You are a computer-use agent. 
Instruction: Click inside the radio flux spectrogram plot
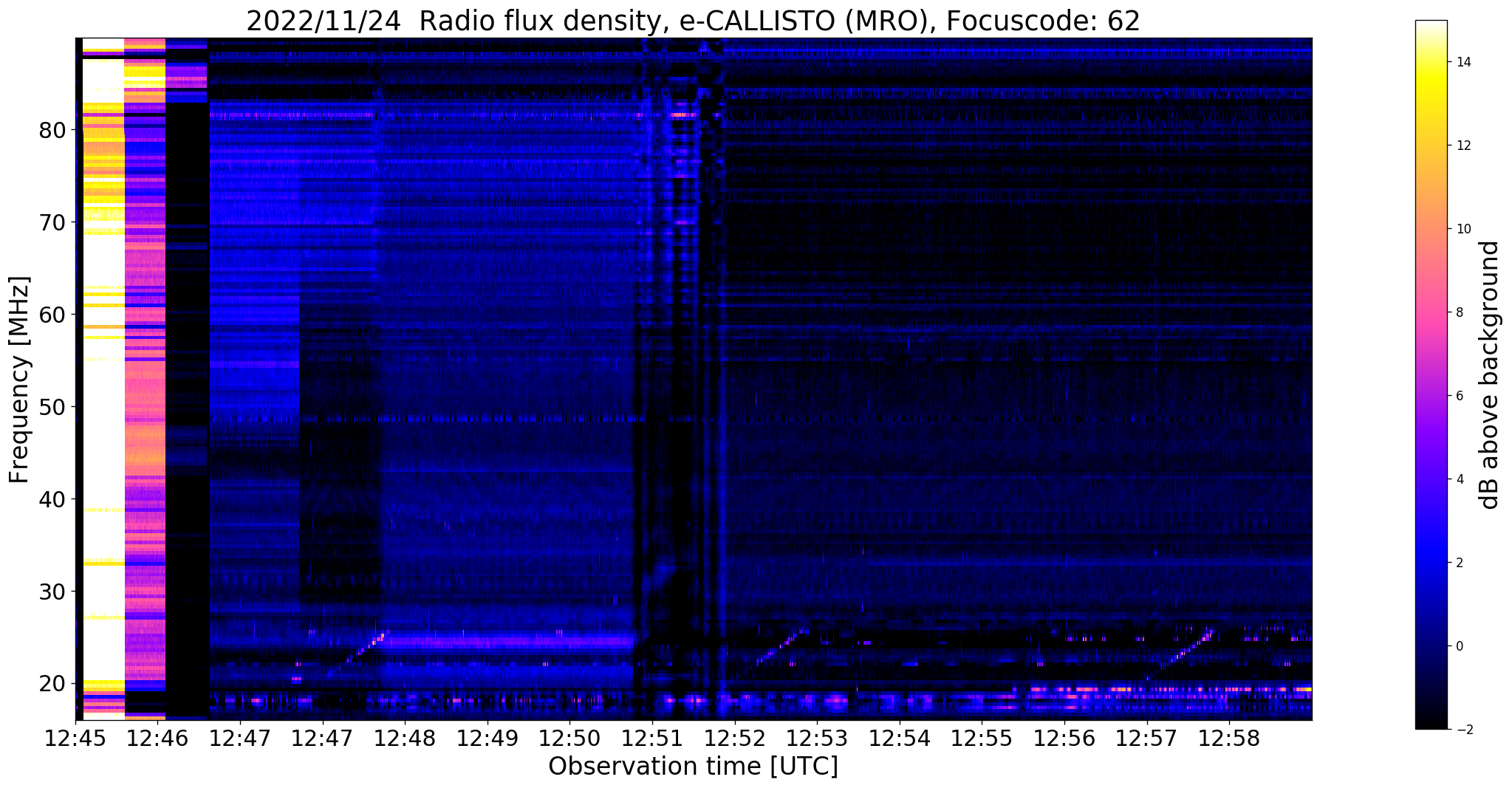click(694, 379)
